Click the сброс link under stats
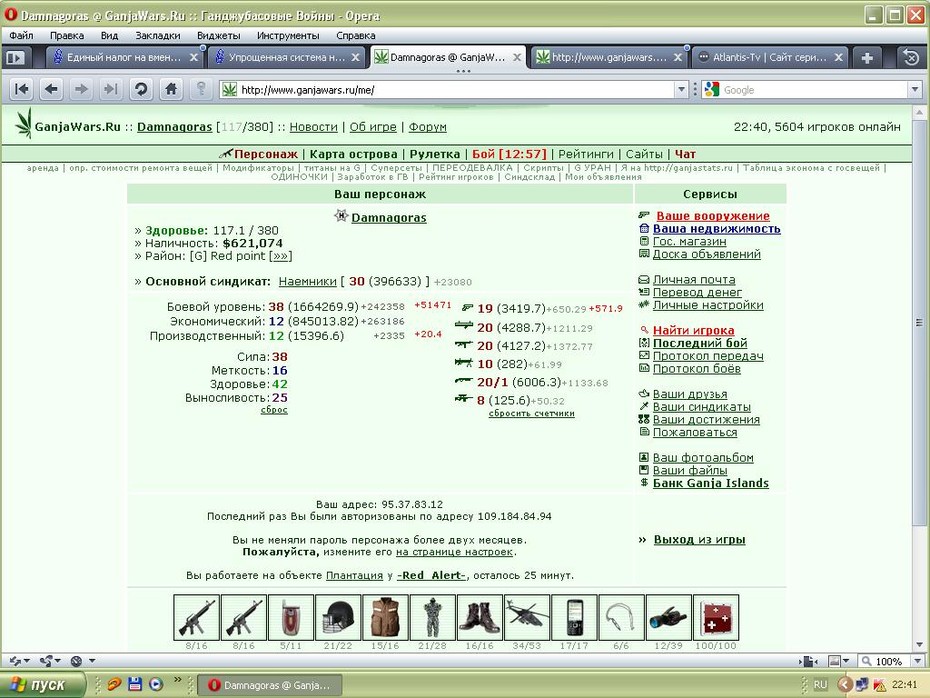The width and height of the screenshot is (930, 698). pyautogui.click(x=274, y=410)
